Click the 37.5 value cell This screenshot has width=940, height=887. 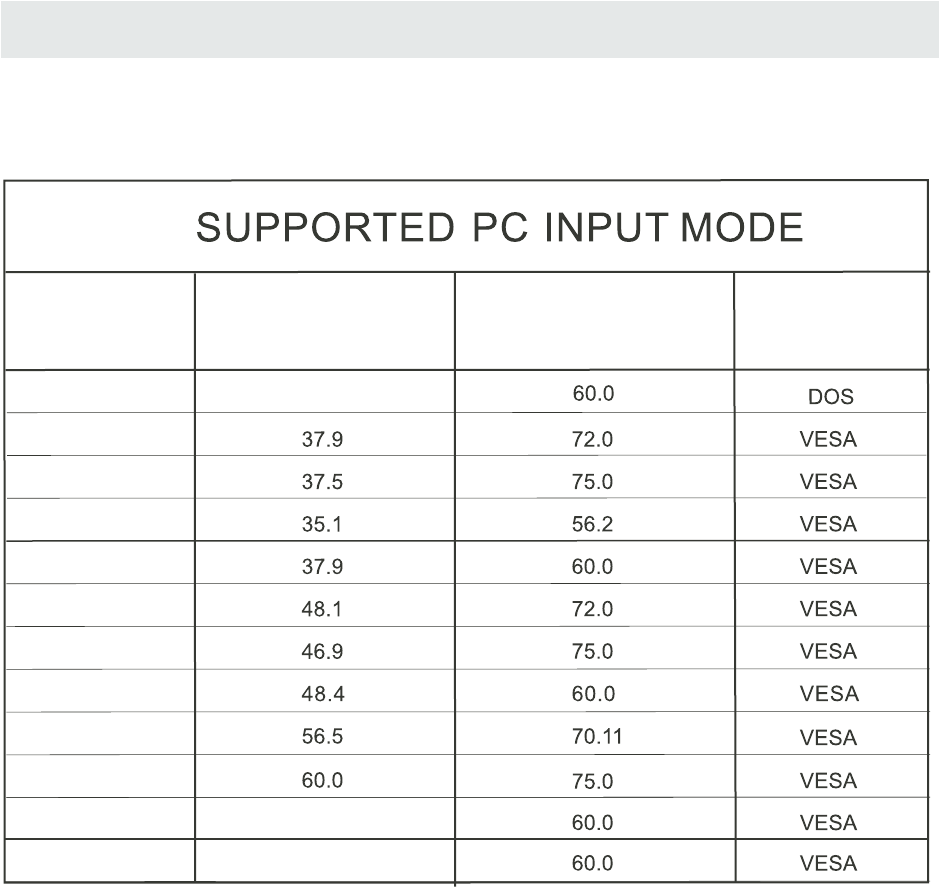point(322,481)
